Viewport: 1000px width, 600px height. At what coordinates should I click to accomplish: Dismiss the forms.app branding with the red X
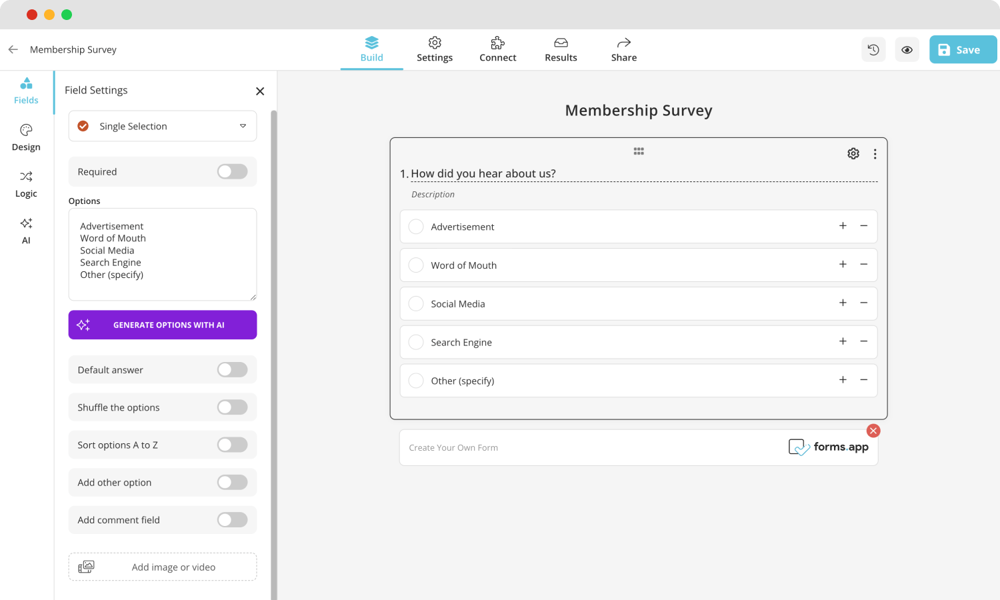pyautogui.click(x=873, y=430)
